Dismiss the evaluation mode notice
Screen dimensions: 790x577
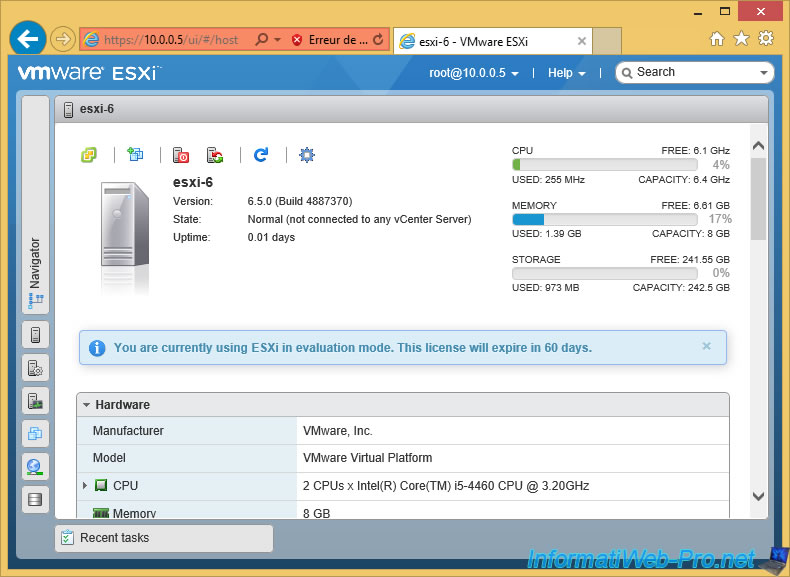coord(706,346)
